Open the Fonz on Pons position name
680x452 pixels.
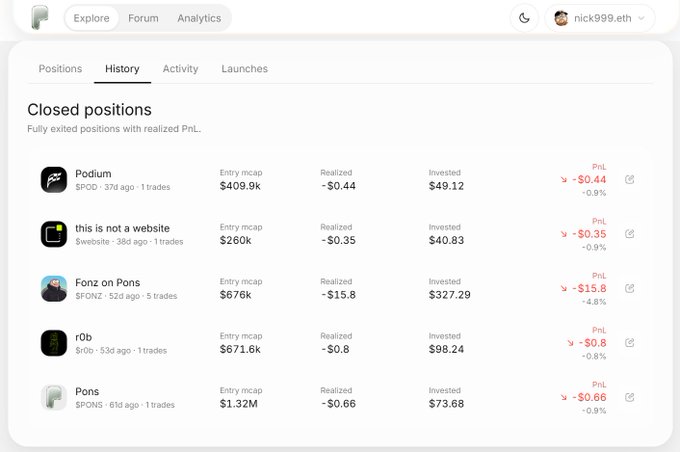coord(108,283)
